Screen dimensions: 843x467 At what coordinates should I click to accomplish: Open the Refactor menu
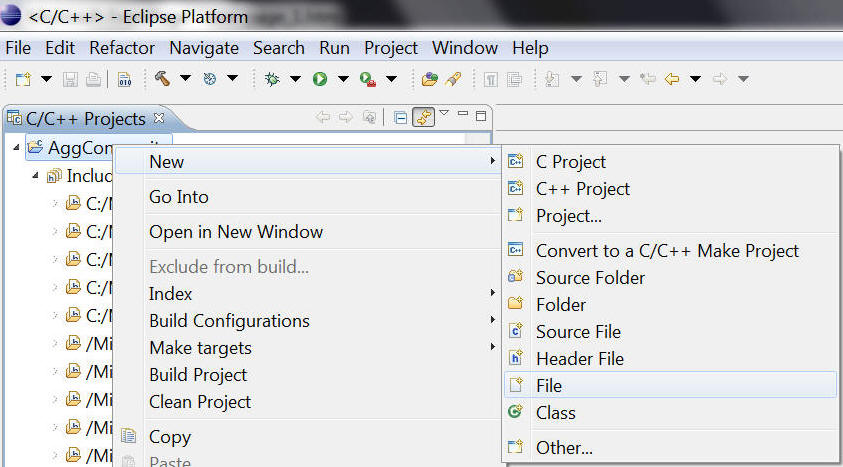click(122, 48)
